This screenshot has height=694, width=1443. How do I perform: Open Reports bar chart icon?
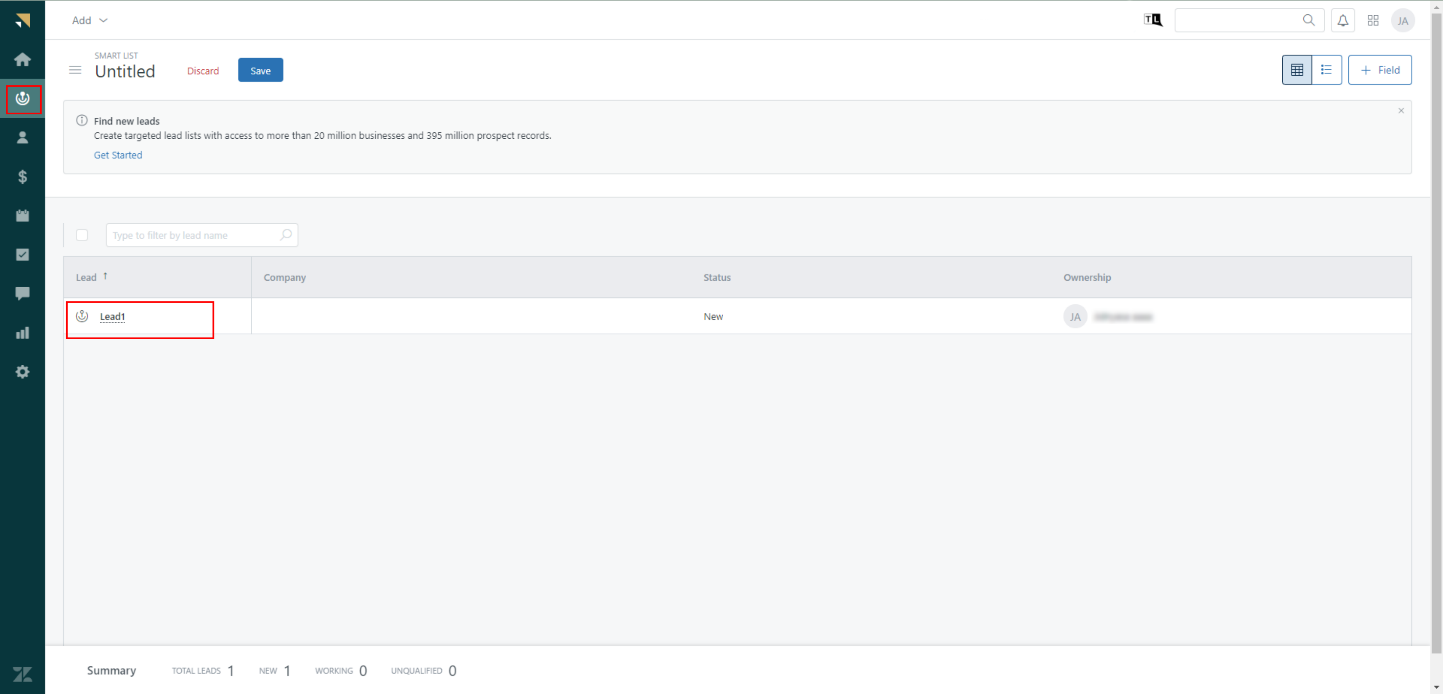(22, 333)
